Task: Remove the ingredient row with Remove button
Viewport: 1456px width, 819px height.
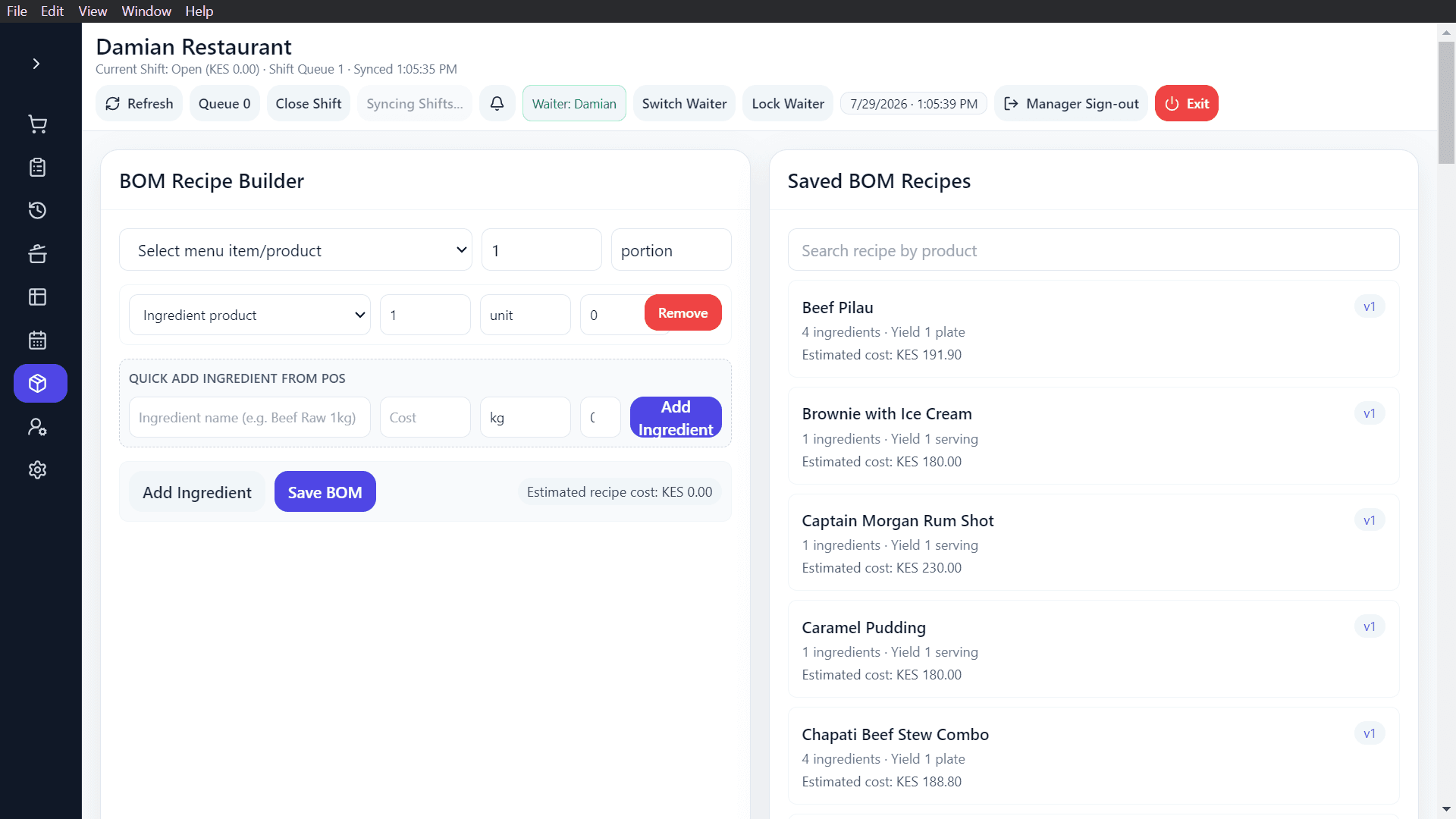Action: [x=683, y=312]
